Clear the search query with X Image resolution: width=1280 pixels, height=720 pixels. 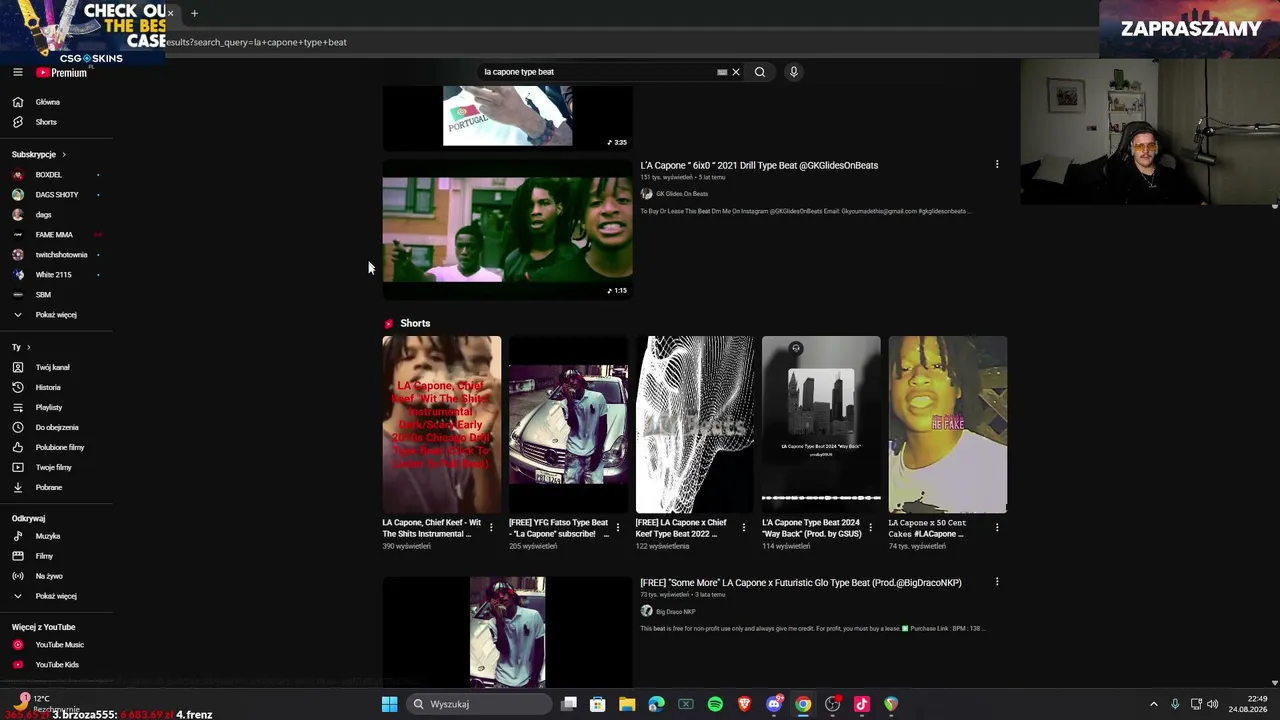(x=736, y=72)
